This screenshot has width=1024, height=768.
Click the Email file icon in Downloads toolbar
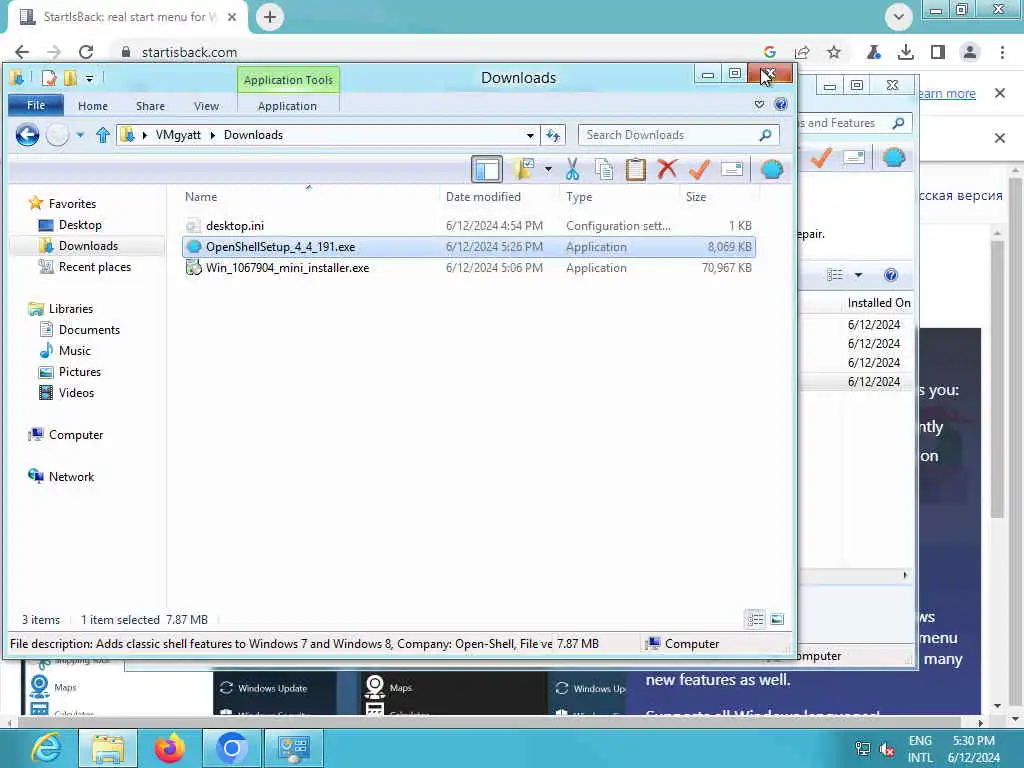[732, 170]
